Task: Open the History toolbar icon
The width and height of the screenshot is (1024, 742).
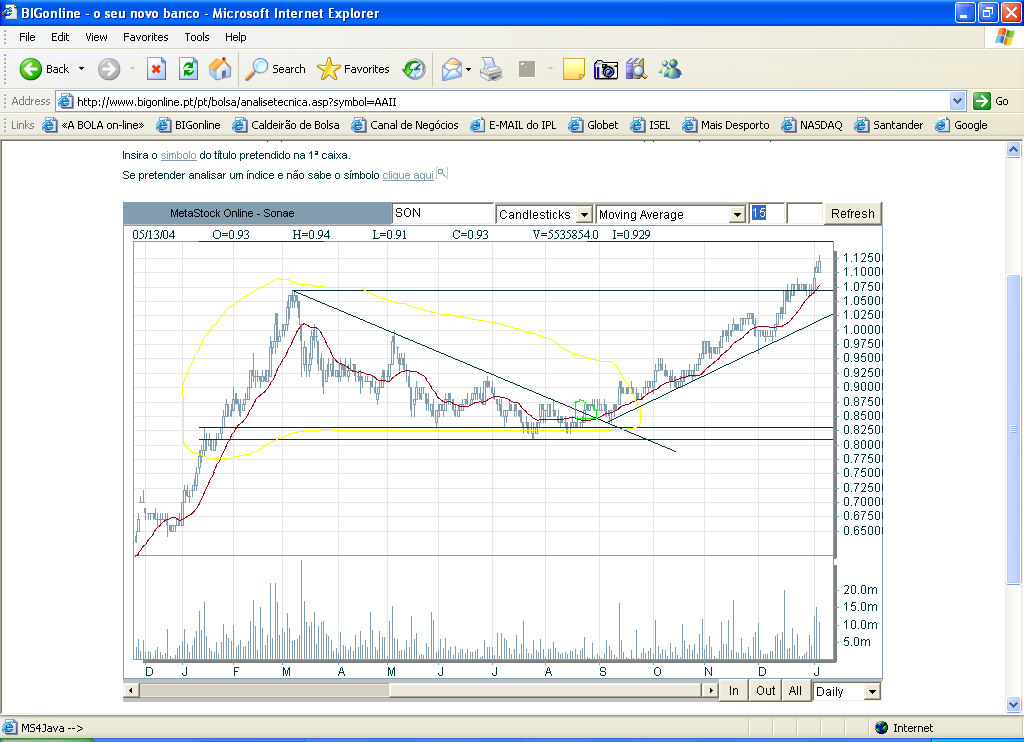Action: coord(414,69)
